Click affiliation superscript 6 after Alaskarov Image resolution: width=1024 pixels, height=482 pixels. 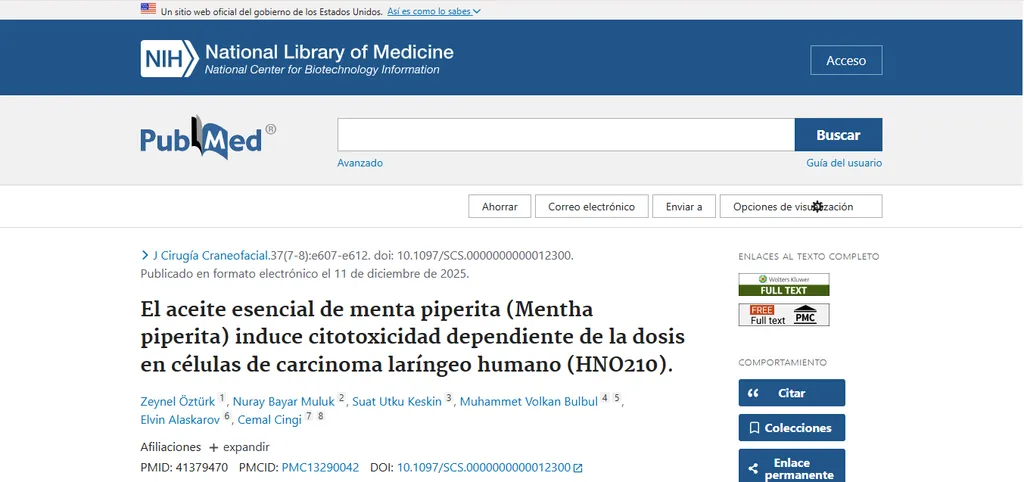click(x=227, y=416)
